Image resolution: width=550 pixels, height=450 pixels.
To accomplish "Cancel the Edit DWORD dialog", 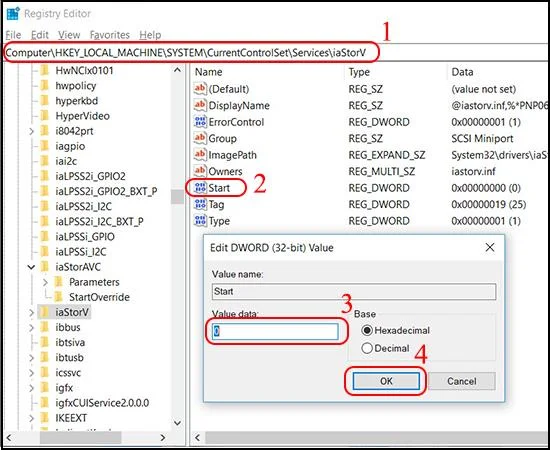I will (x=462, y=381).
